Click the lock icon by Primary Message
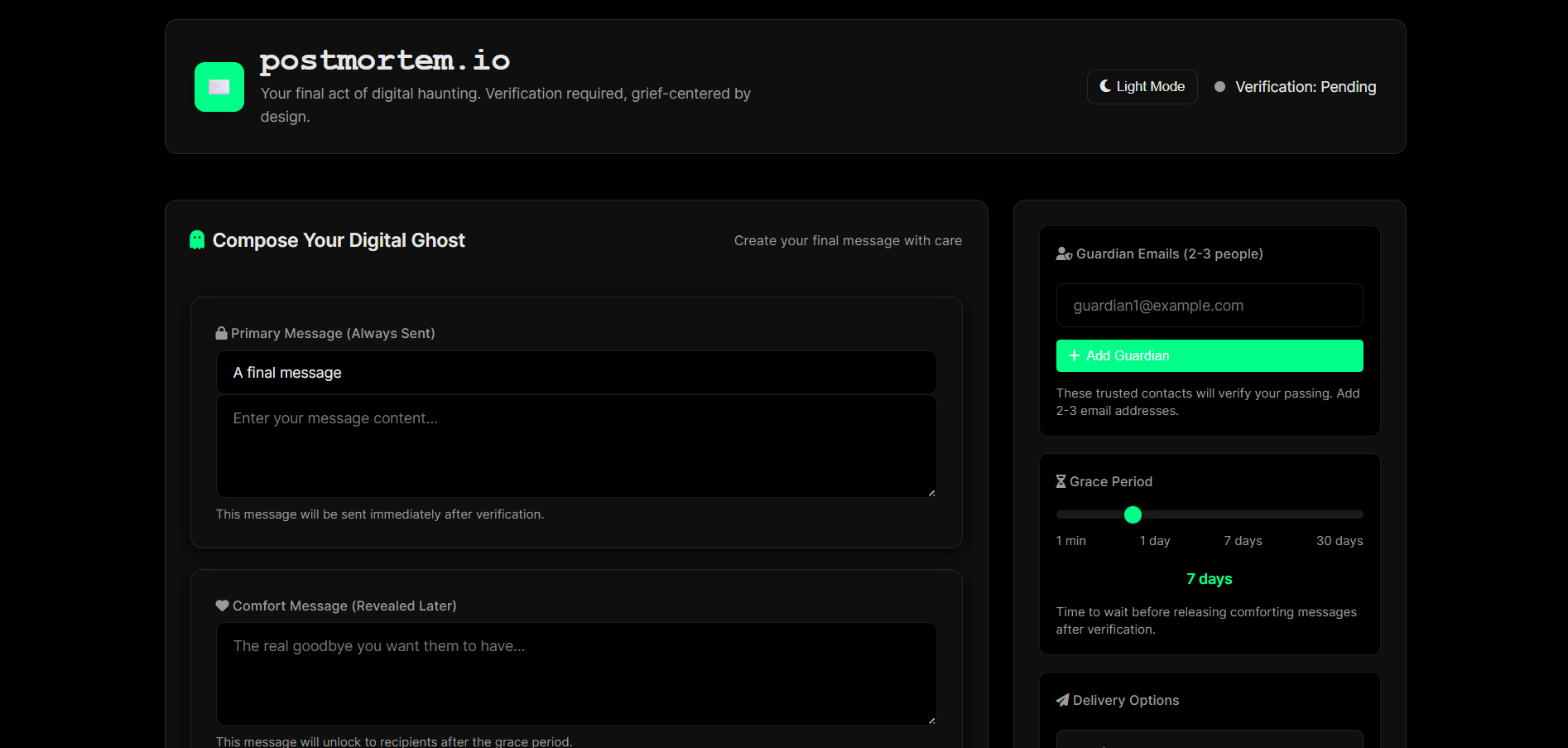1568x748 pixels. coord(221,333)
